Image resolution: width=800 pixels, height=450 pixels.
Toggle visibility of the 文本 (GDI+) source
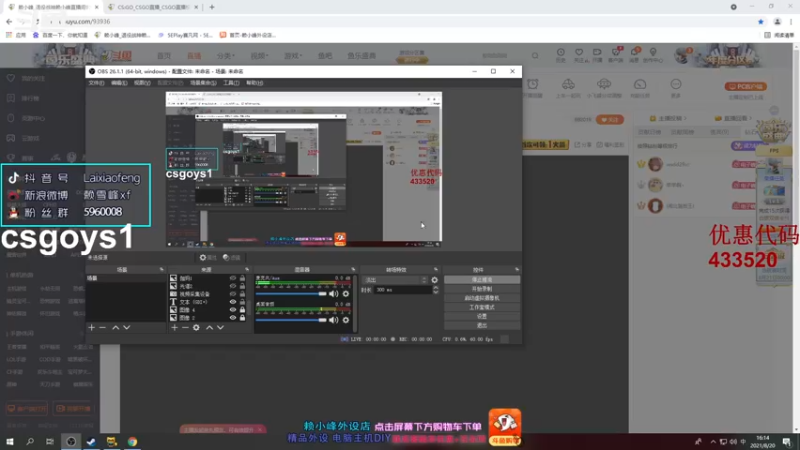(x=233, y=302)
